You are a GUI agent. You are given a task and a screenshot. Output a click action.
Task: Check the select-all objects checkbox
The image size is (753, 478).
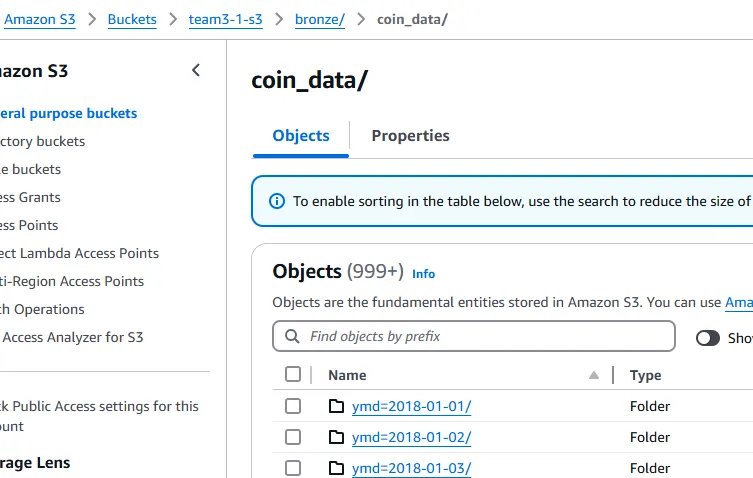(293, 374)
